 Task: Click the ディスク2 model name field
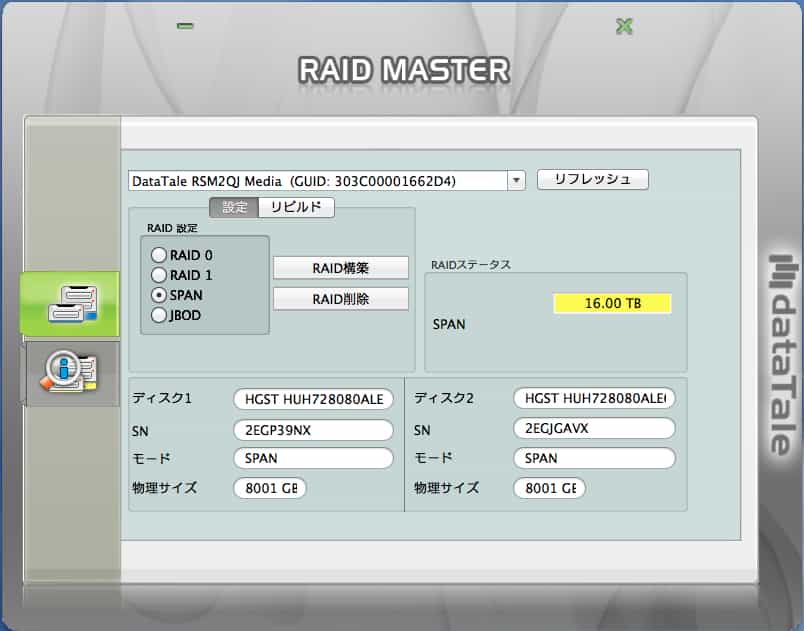(x=594, y=398)
